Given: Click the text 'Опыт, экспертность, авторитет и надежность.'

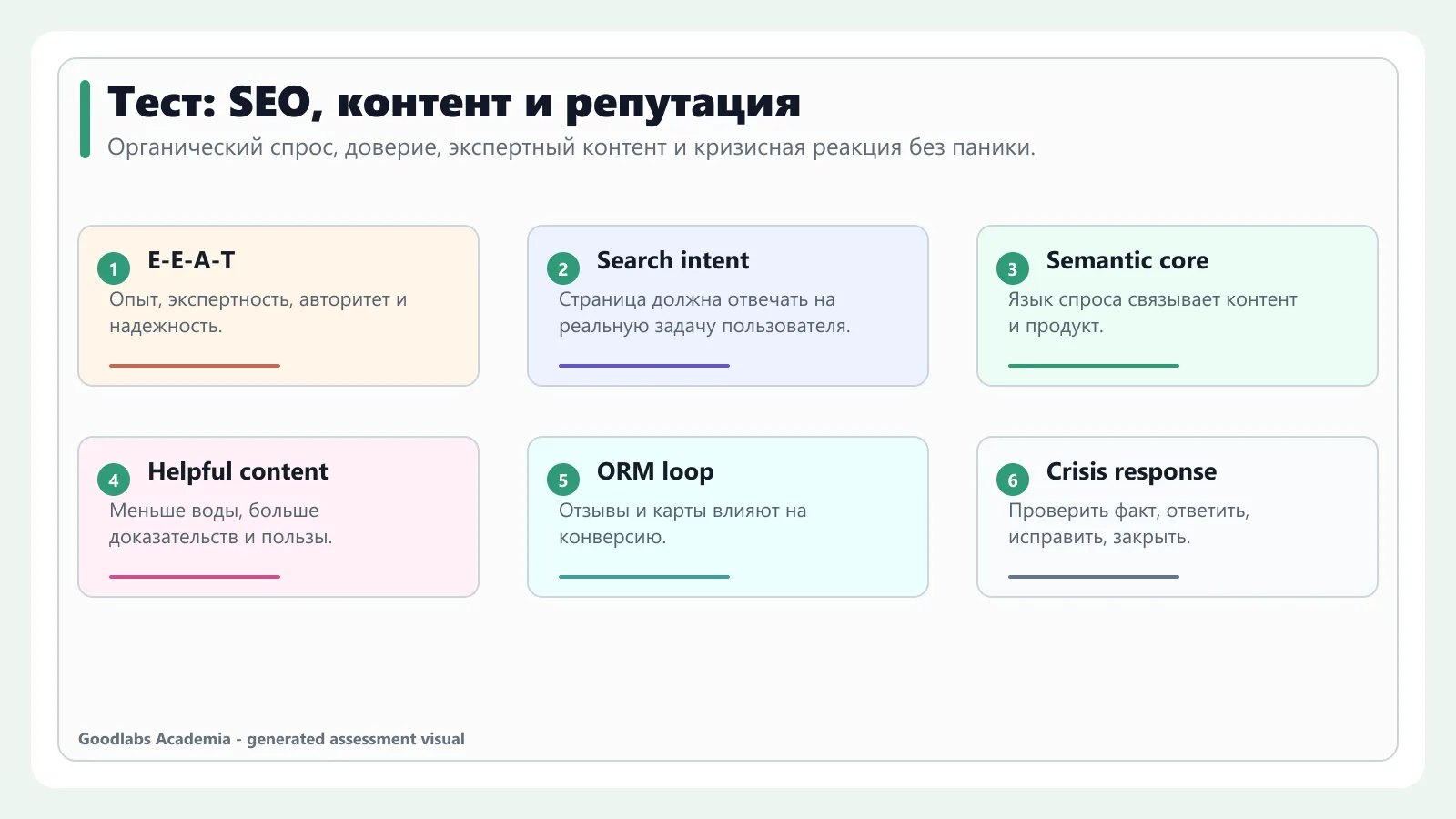Looking at the screenshot, I should 258,312.
